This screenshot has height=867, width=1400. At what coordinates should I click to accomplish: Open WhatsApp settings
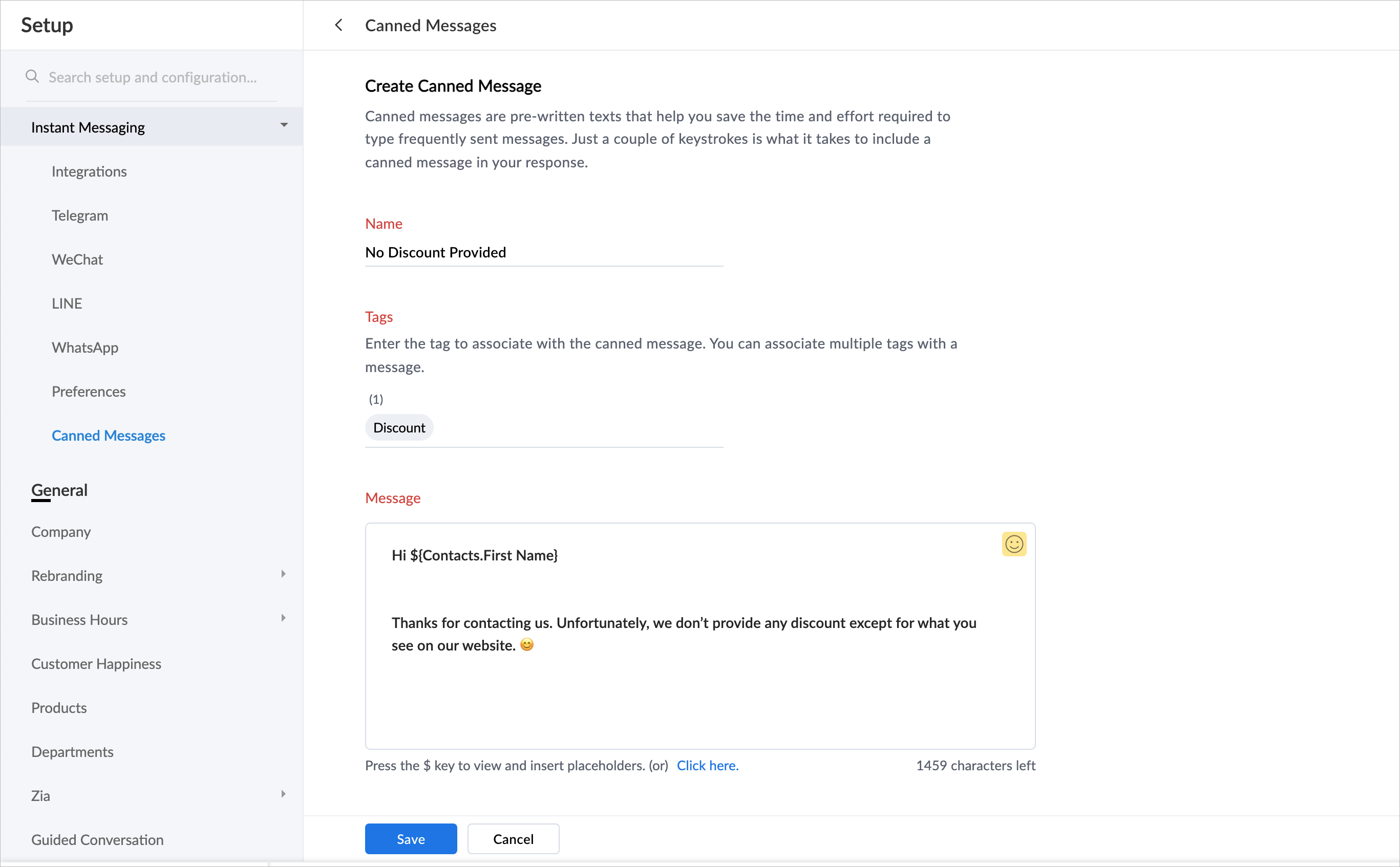coord(85,348)
